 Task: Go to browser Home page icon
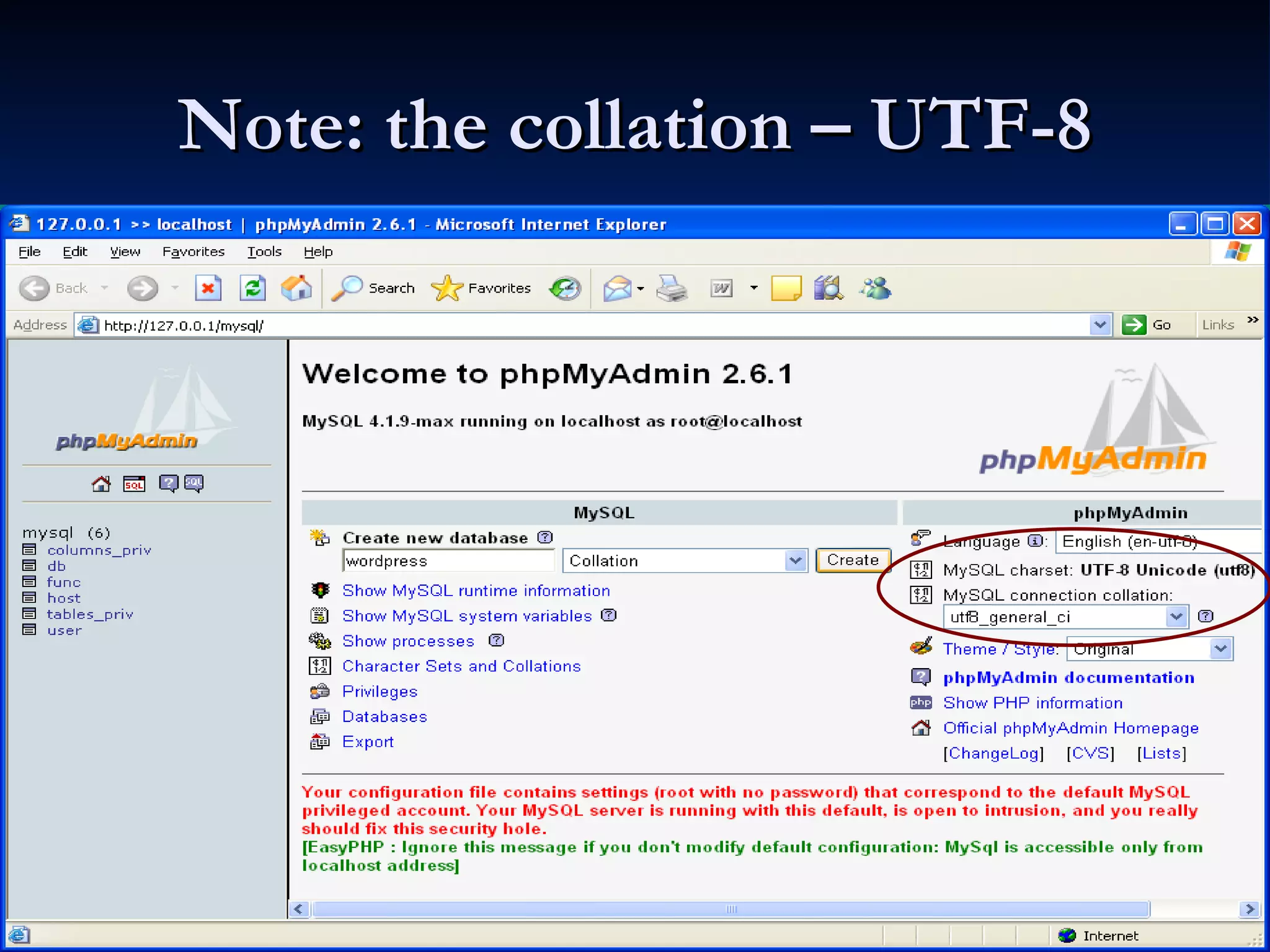point(296,288)
